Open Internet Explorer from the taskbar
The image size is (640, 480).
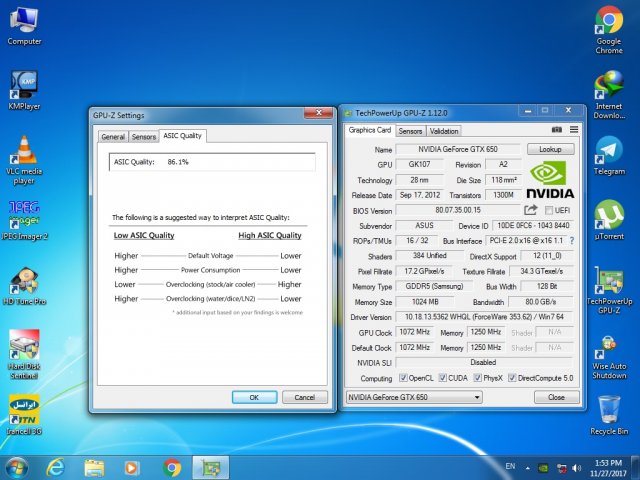click(x=55, y=468)
